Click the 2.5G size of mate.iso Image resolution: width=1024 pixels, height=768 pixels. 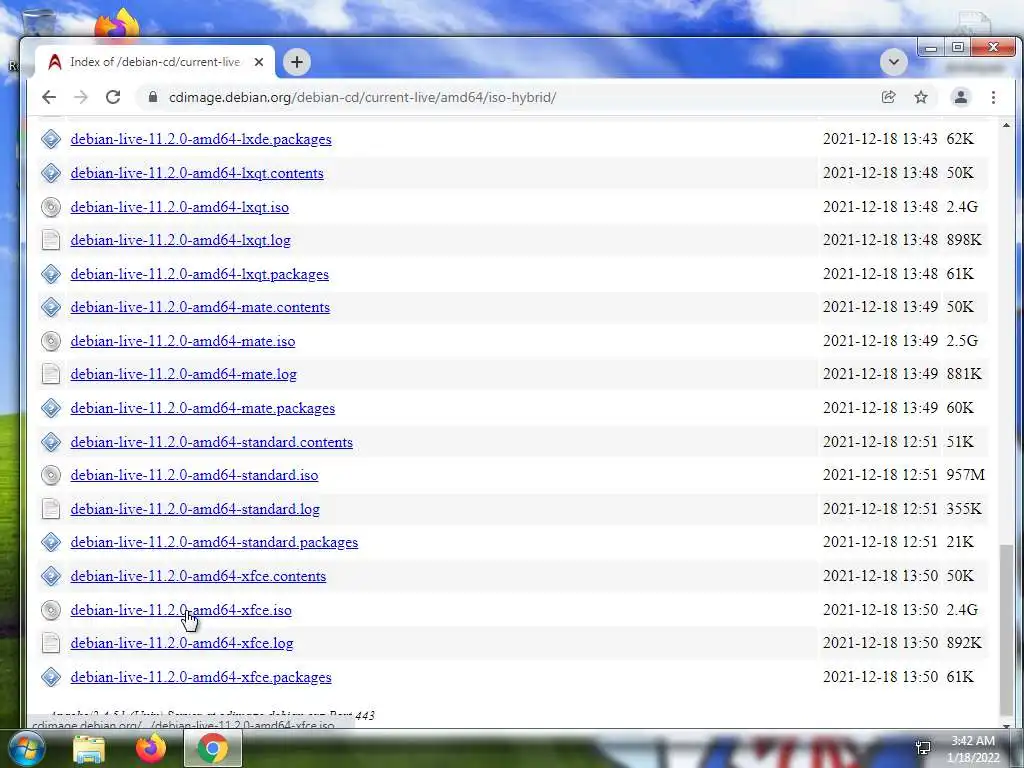tap(962, 340)
